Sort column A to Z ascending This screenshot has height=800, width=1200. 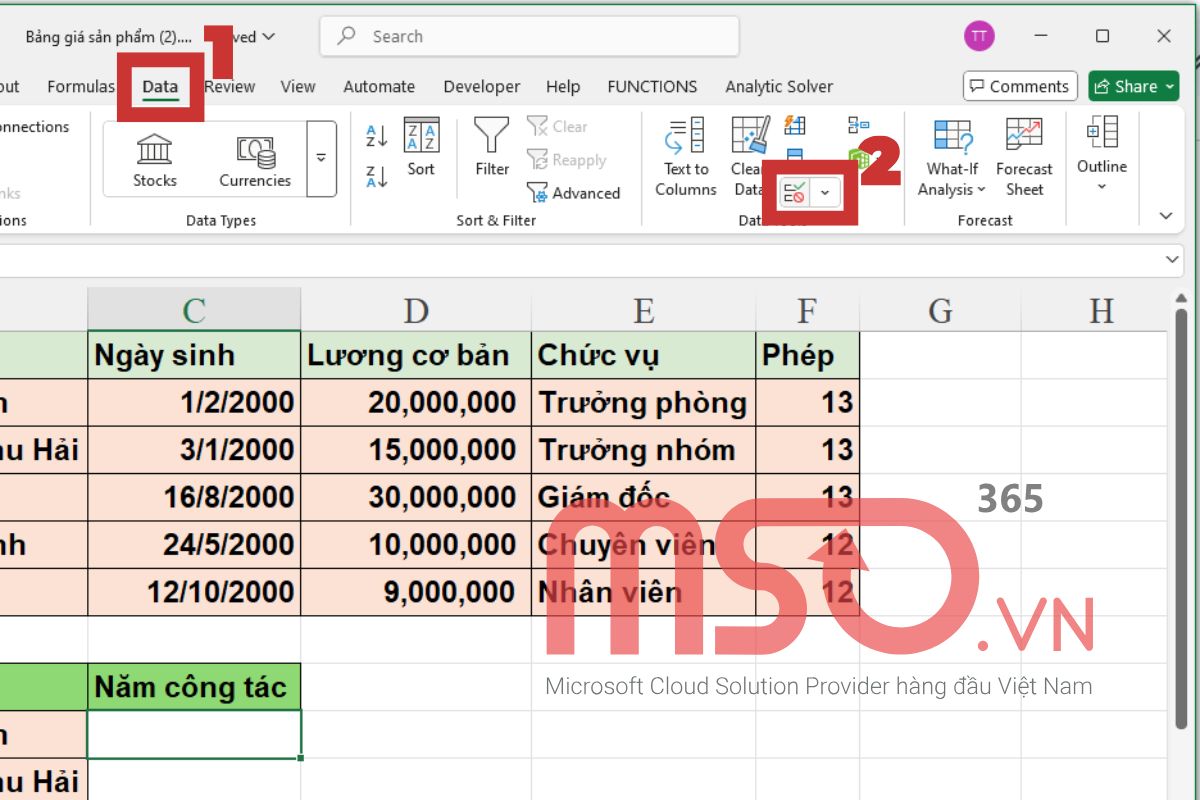coord(377,136)
